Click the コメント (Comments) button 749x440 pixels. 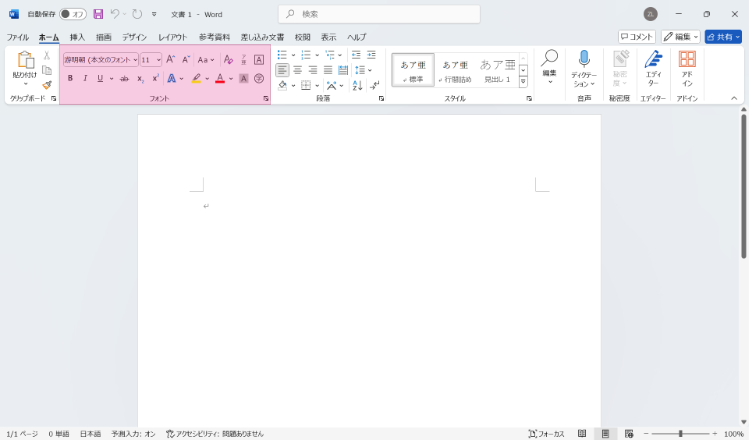tap(637, 37)
